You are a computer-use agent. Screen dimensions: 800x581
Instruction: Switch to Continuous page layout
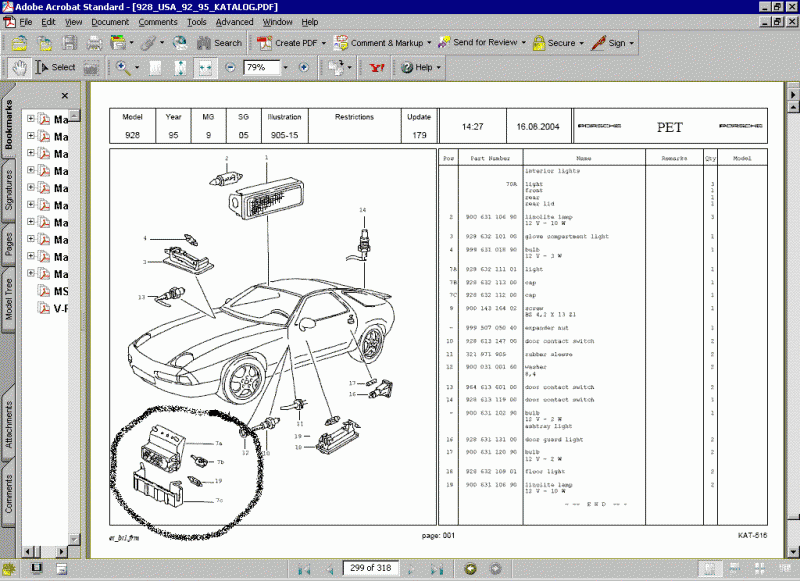point(735,569)
